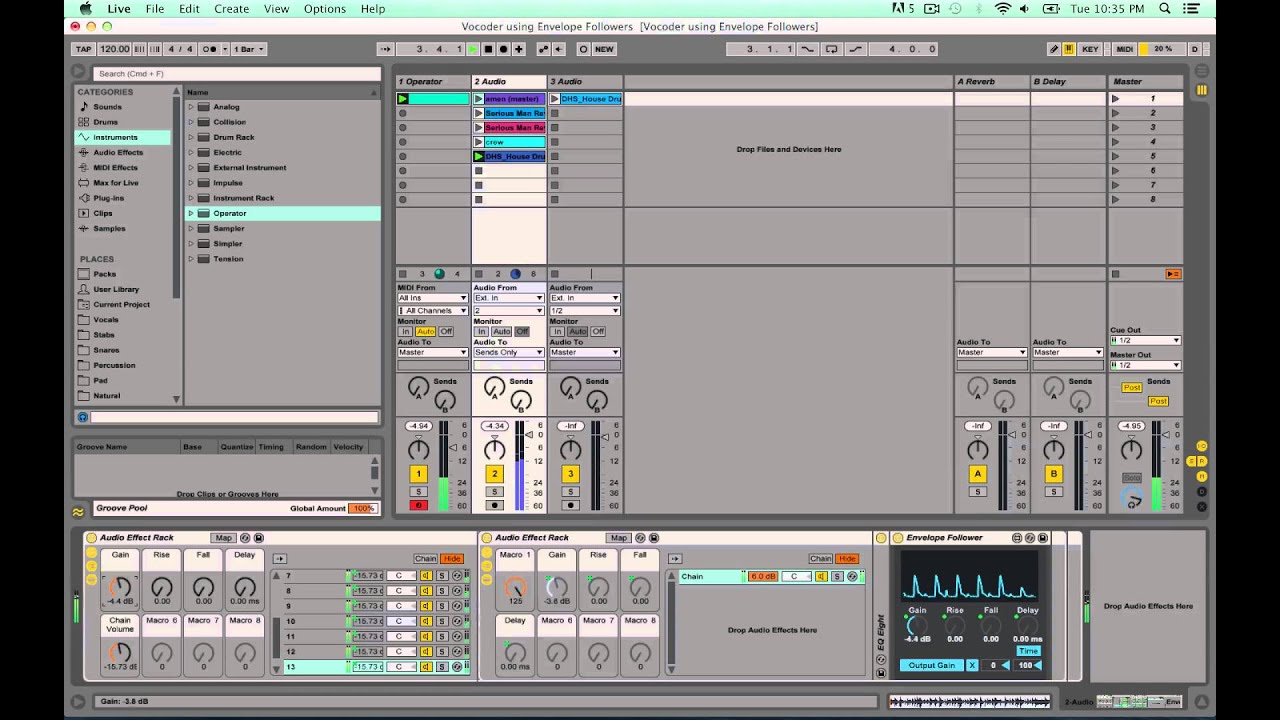
Task: Open the Create menu
Action: click(231, 9)
